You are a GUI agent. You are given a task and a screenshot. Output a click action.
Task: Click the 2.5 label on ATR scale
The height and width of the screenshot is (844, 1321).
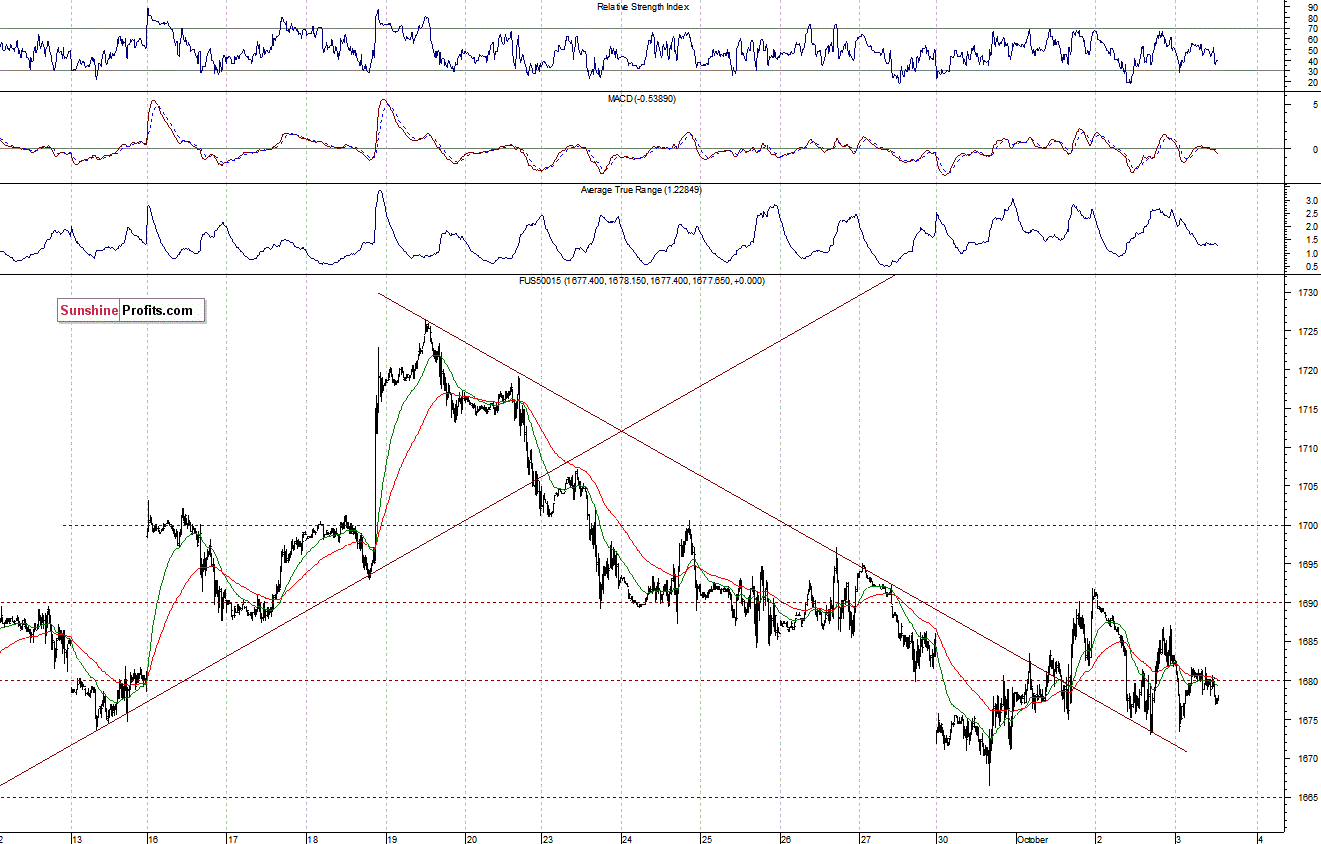(x=1312, y=214)
